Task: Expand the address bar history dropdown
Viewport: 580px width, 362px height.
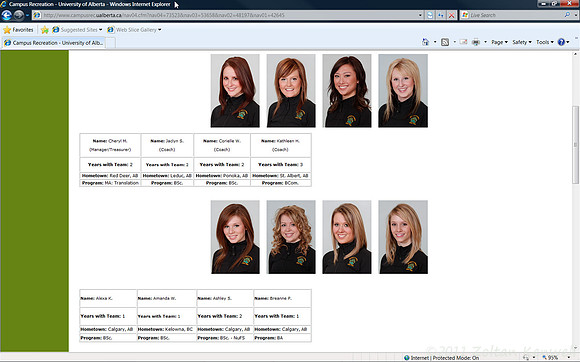Action: tap(421, 15)
